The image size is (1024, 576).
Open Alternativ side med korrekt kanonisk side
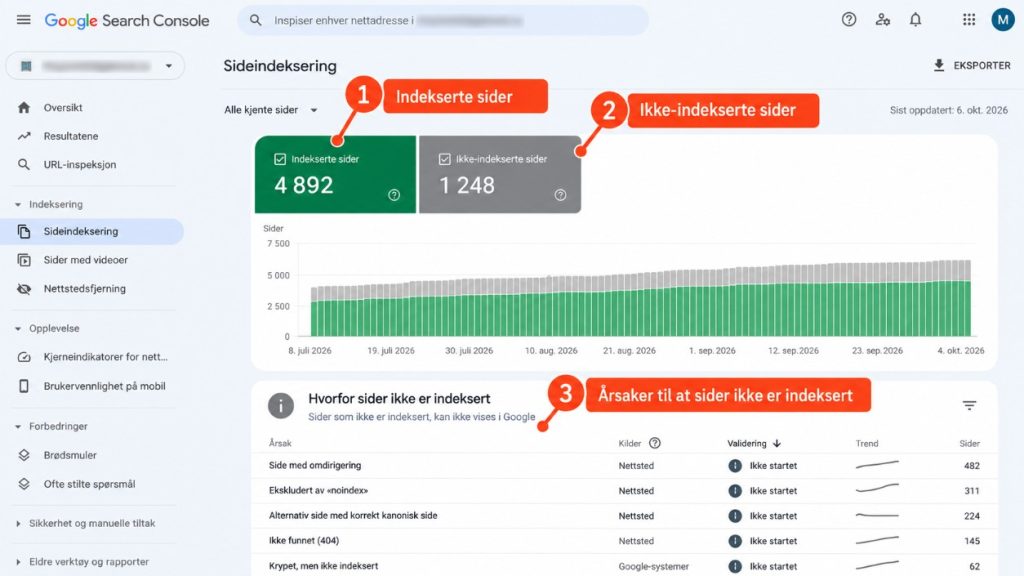point(624,515)
